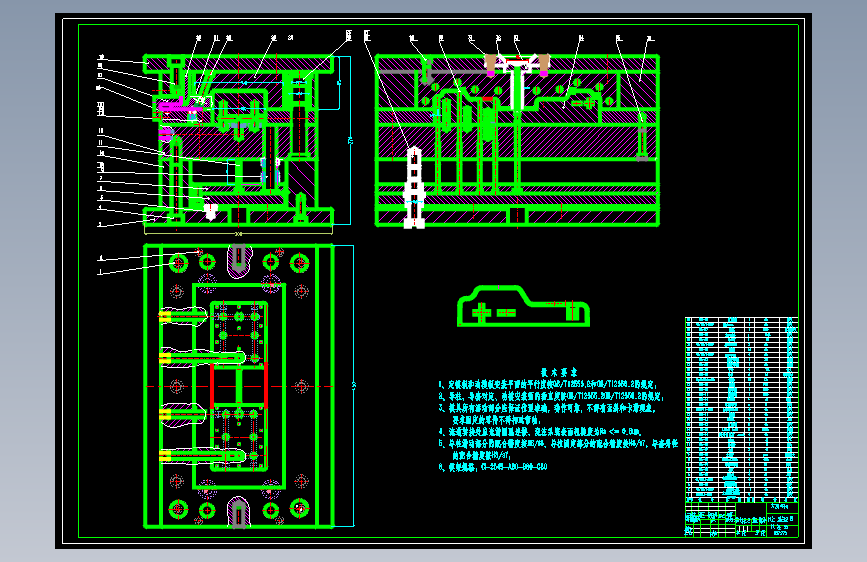
Task: Select the front sectional view of the mold
Action: tap(238, 139)
